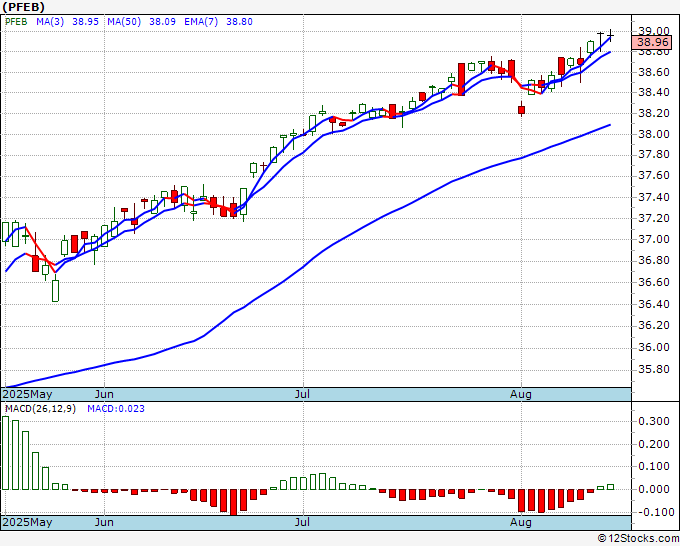
Task: Select the PFEB legend label
Action: (x=16, y=22)
